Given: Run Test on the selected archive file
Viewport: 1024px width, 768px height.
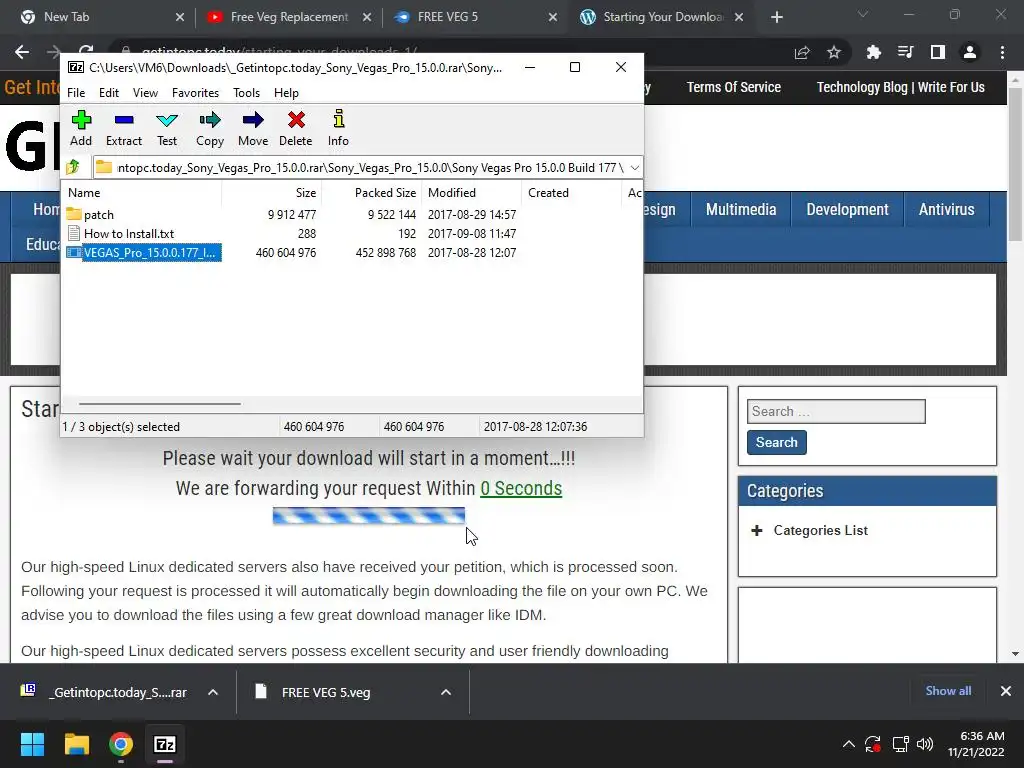Looking at the screenshot, I should click(167, 129).
